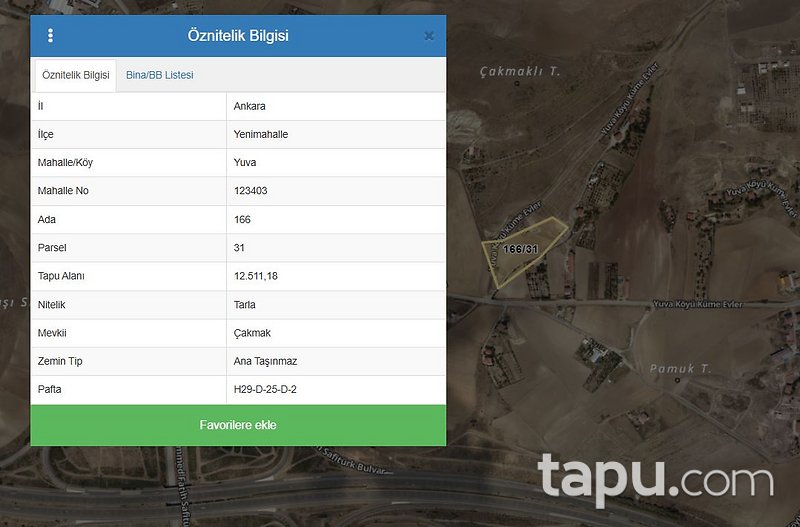Select the Tarla value in Nitelik row
This screenshot has height=527, width=800.
pyautogui.click(x=245, y=304)
